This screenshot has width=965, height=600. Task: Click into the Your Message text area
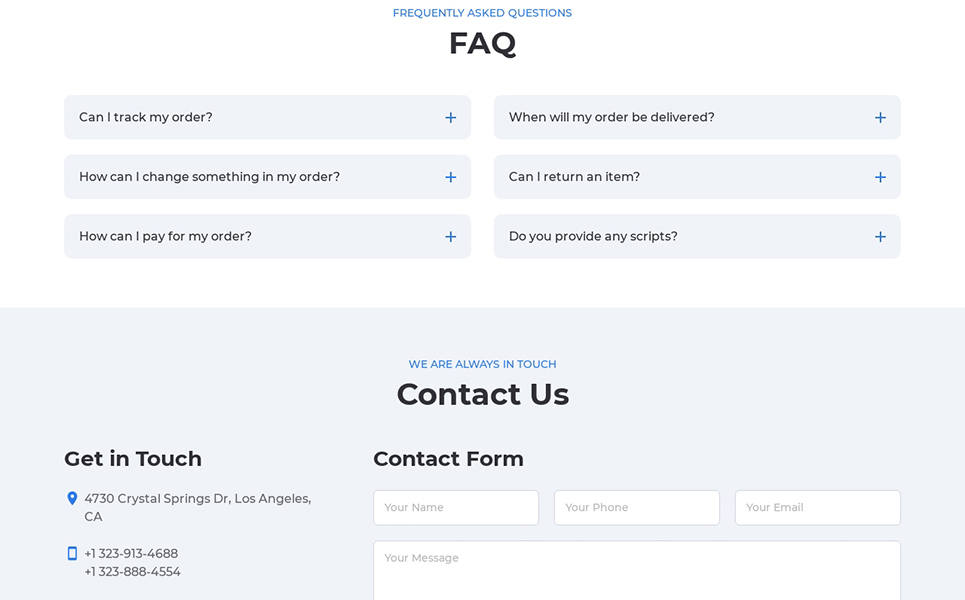pyautogui.click(x=637, y=570)
